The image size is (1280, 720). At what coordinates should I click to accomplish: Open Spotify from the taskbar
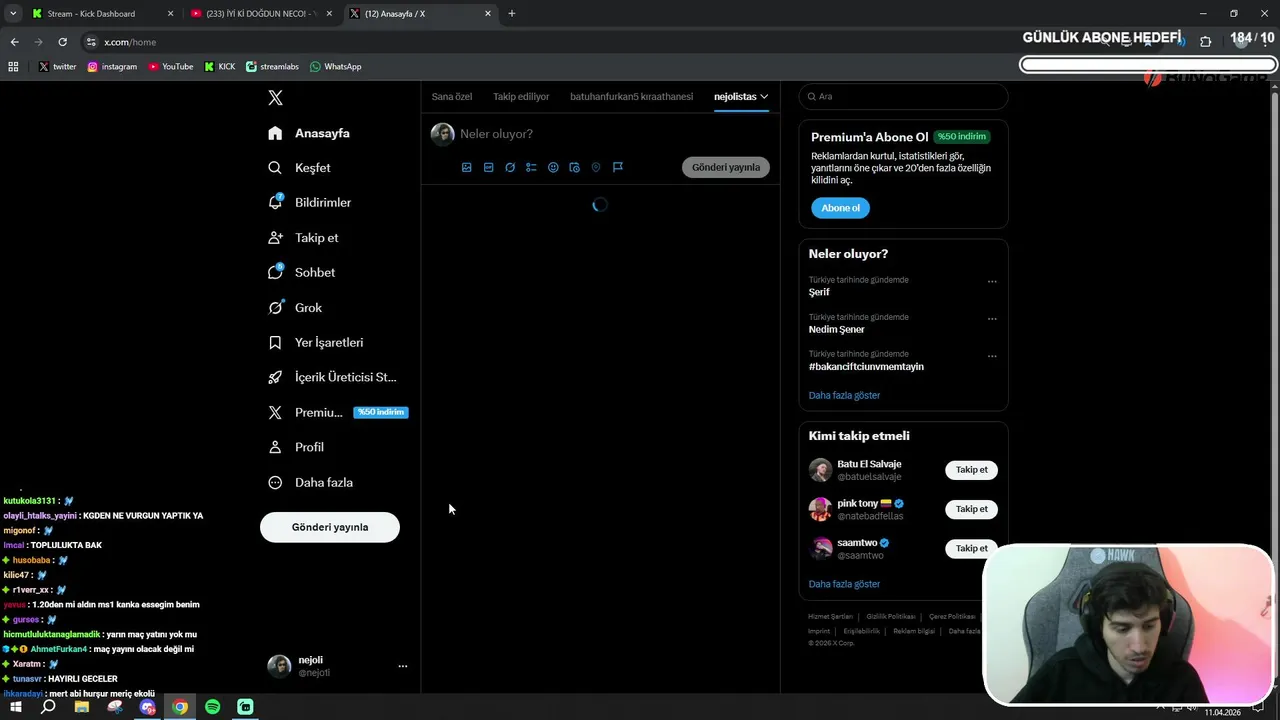212,707
